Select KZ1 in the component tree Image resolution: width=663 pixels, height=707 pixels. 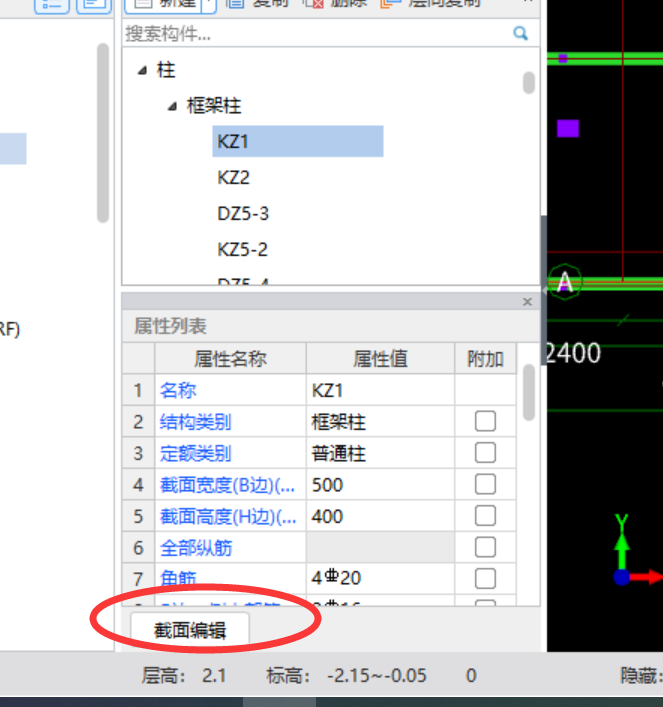pyautogui.click(x=298, y=141)
